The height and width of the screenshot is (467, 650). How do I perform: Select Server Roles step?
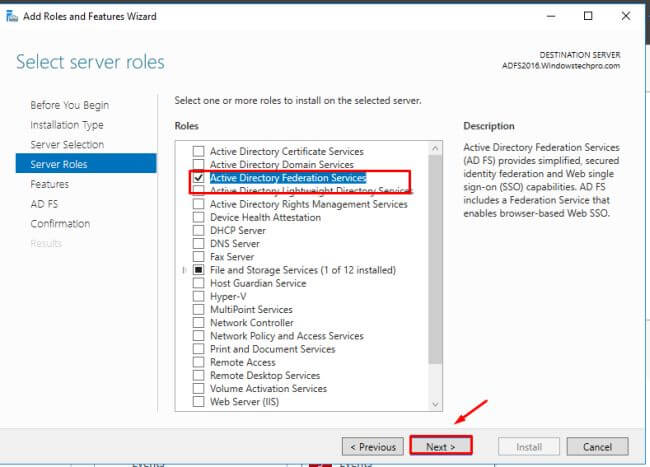click(x=86, y=164)
